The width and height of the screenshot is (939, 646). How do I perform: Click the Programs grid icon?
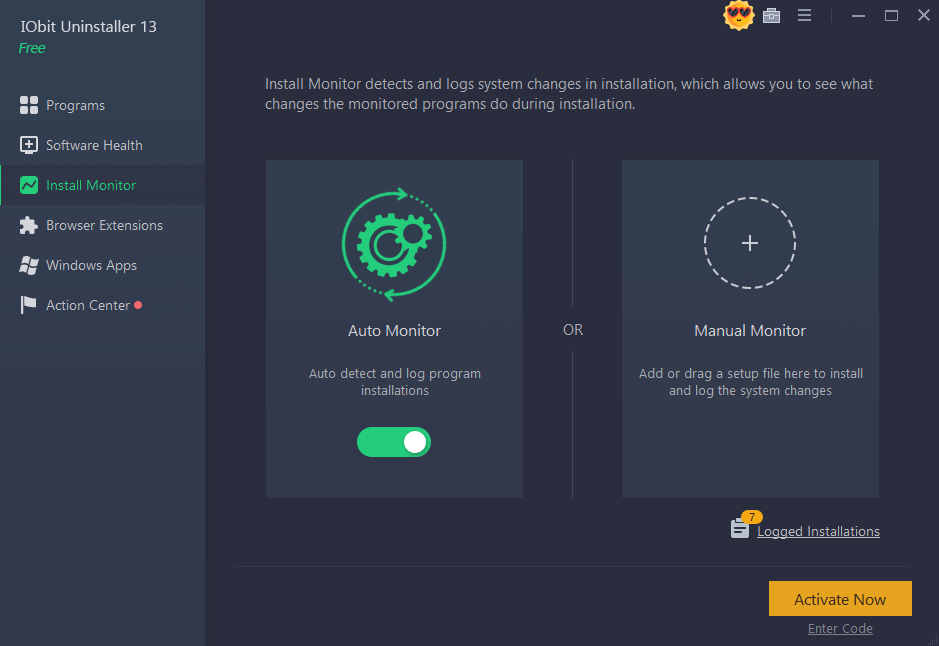(x=28, y=105)
